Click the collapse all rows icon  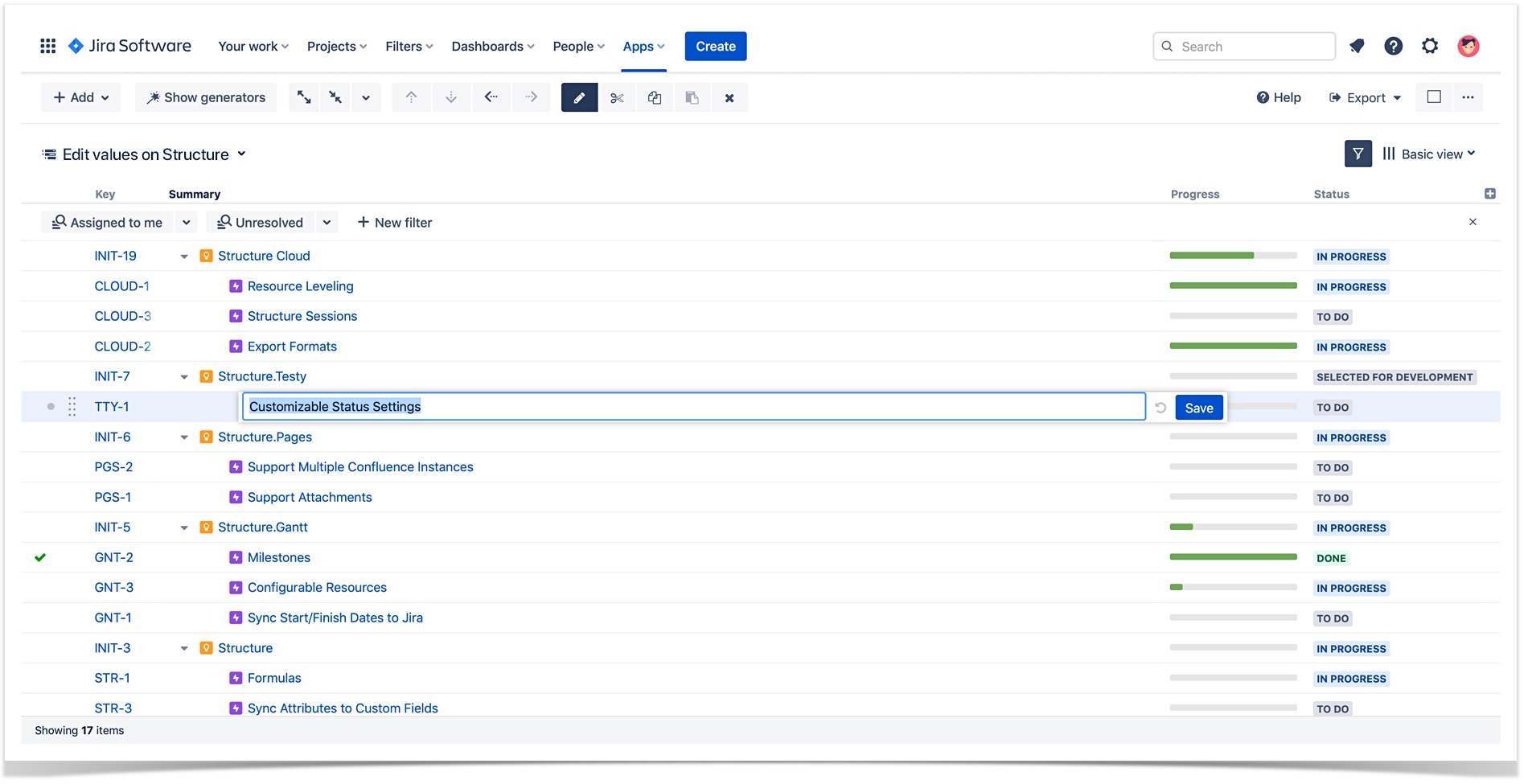(x=335, y=97)
